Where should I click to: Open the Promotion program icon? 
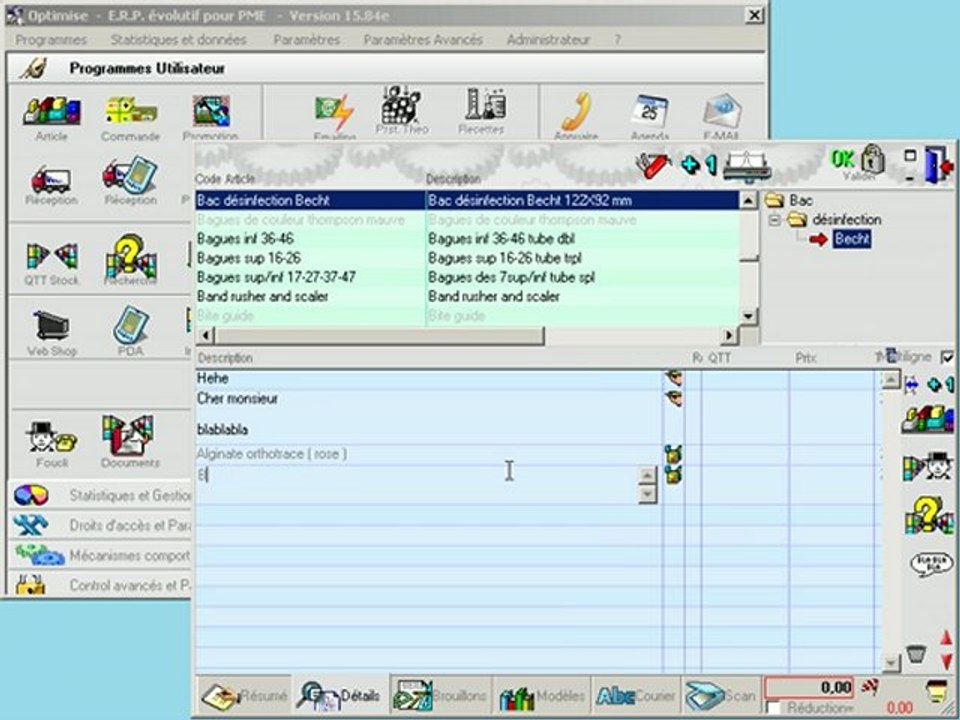click(x=211, y=112)
